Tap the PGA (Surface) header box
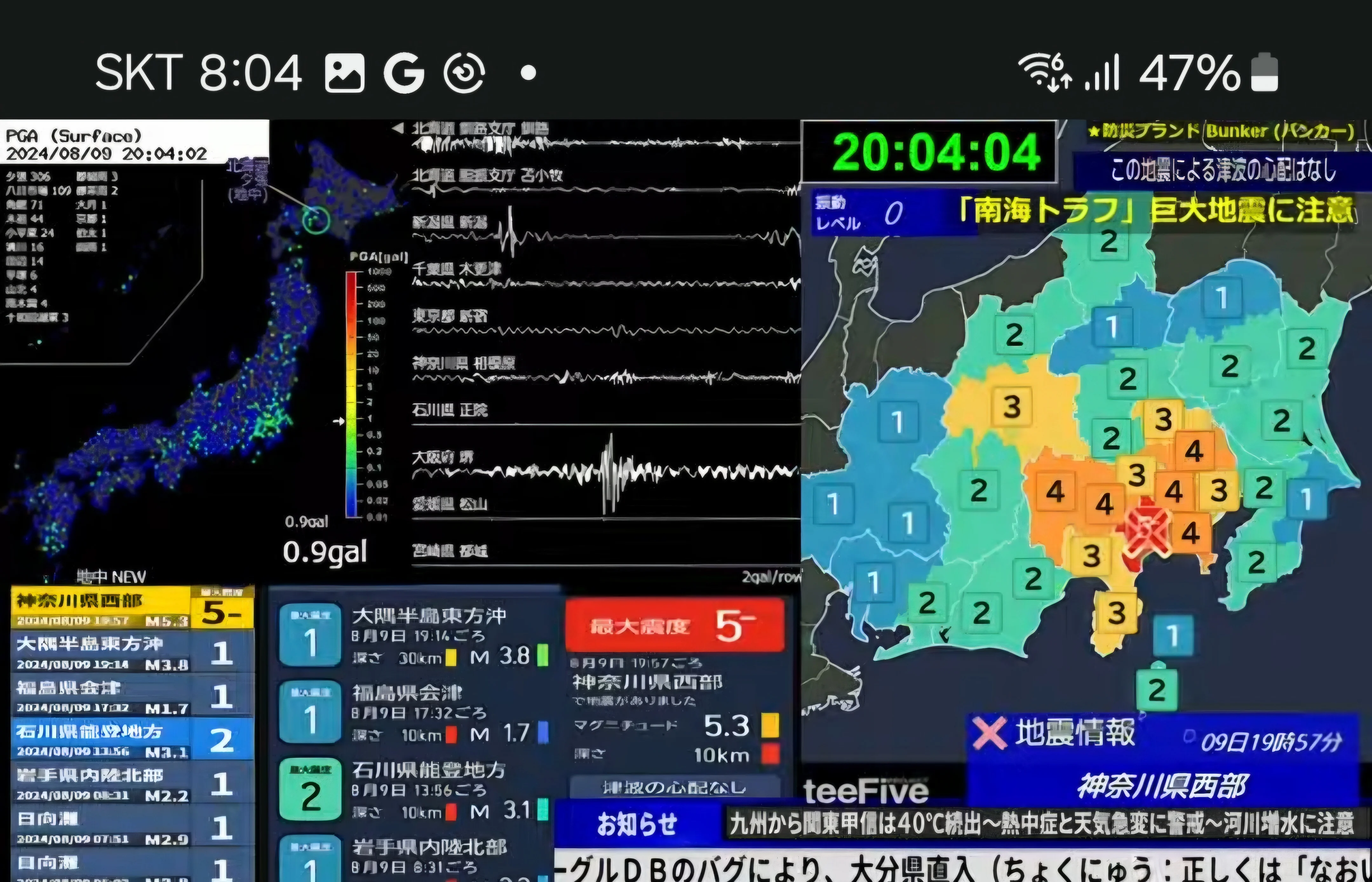The image size is (1372, 882). pos(135,142)
